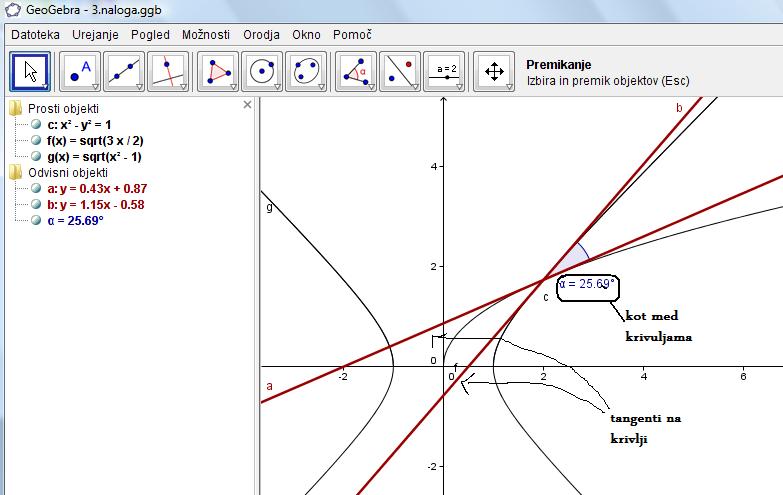This screenshot has width=783, height=495.
Task: Select the Line through Two Points tool
Action: click(x=124, y=72)
